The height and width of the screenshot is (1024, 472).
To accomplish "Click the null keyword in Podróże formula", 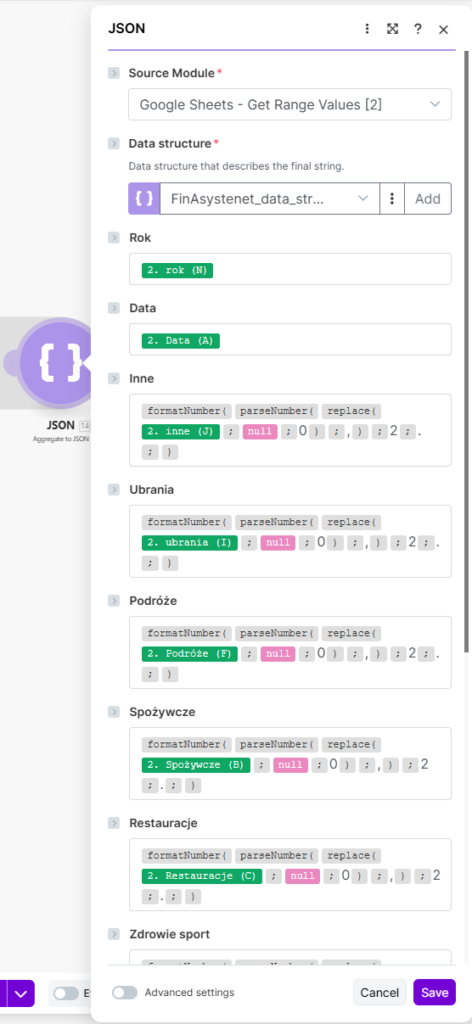I will [278, 653].
